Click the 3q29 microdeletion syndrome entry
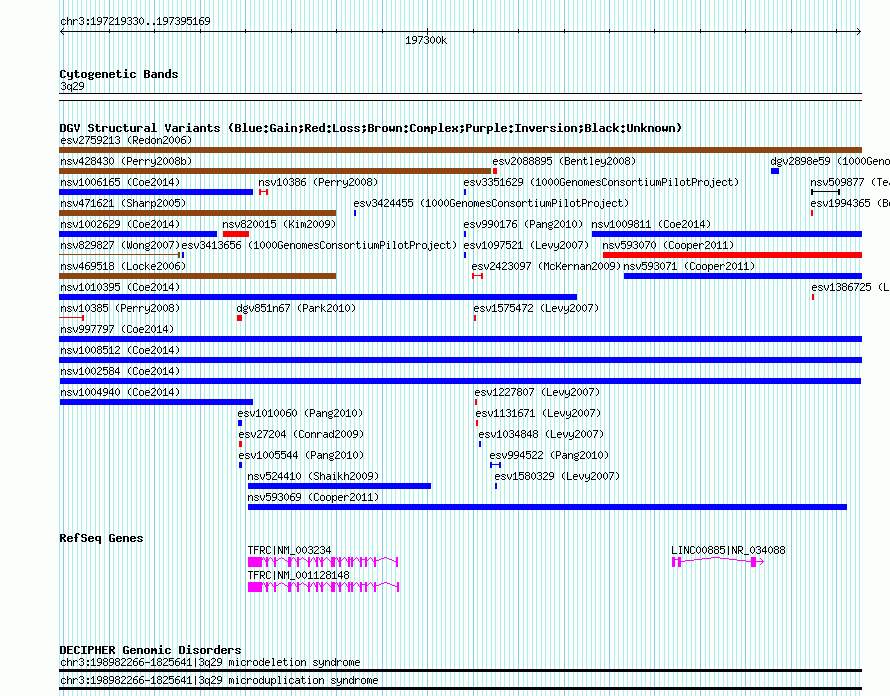Viewport: 890px width, 696px height. (x=210, y=663)
